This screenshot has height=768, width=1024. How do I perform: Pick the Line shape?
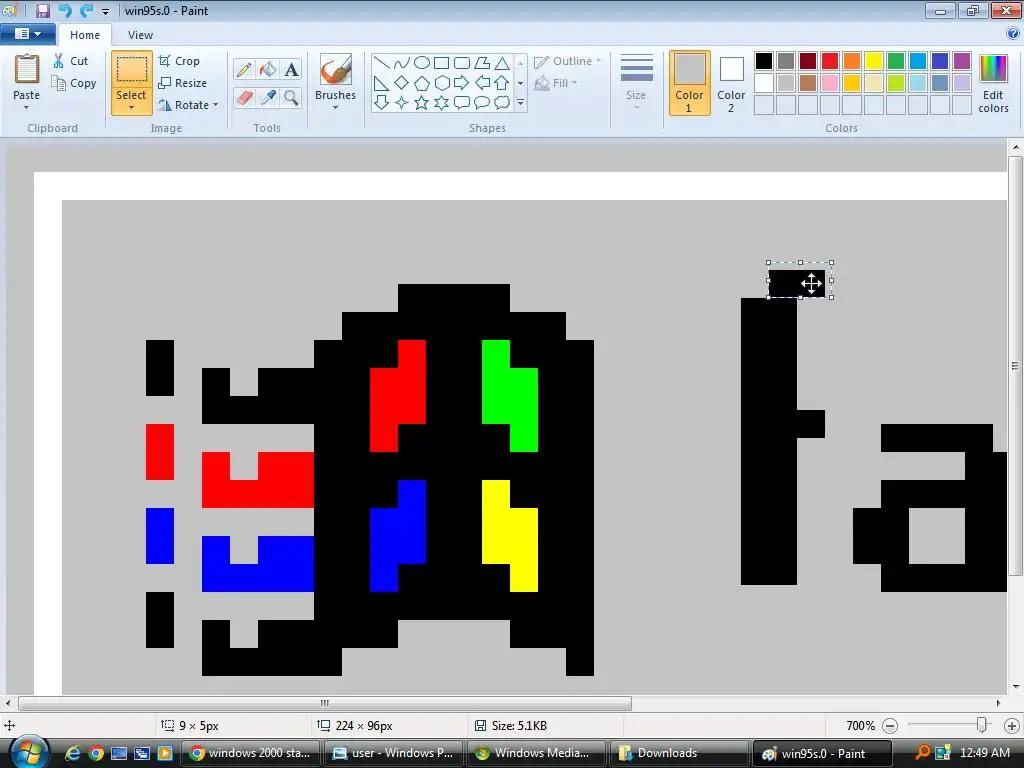381,63
